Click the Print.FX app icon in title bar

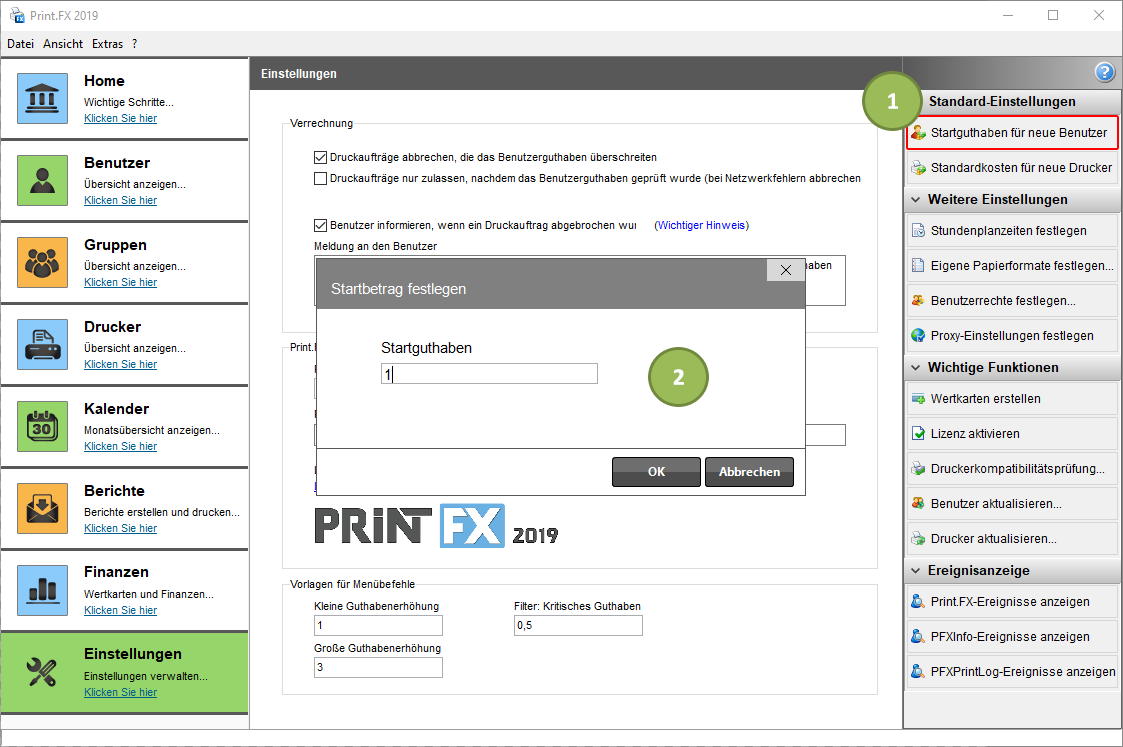[x=16, y=15]
